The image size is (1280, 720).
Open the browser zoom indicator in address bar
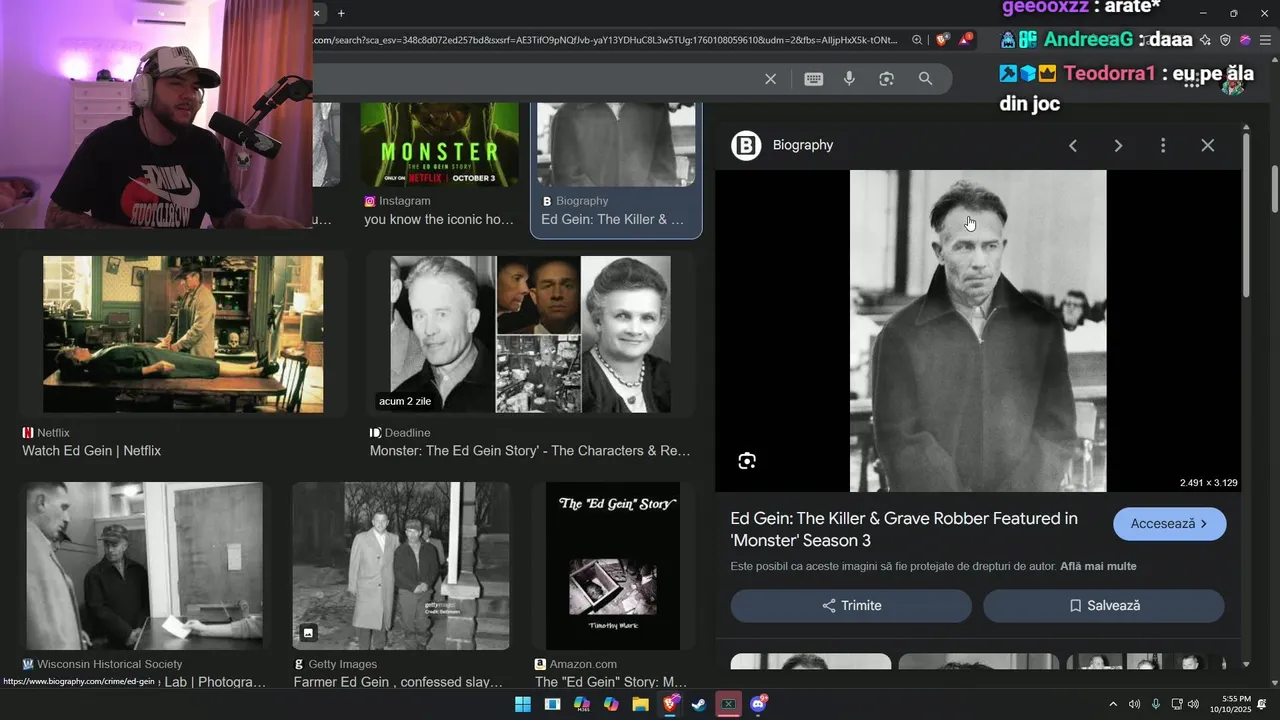pyautogui.click(x=917, y=40)
